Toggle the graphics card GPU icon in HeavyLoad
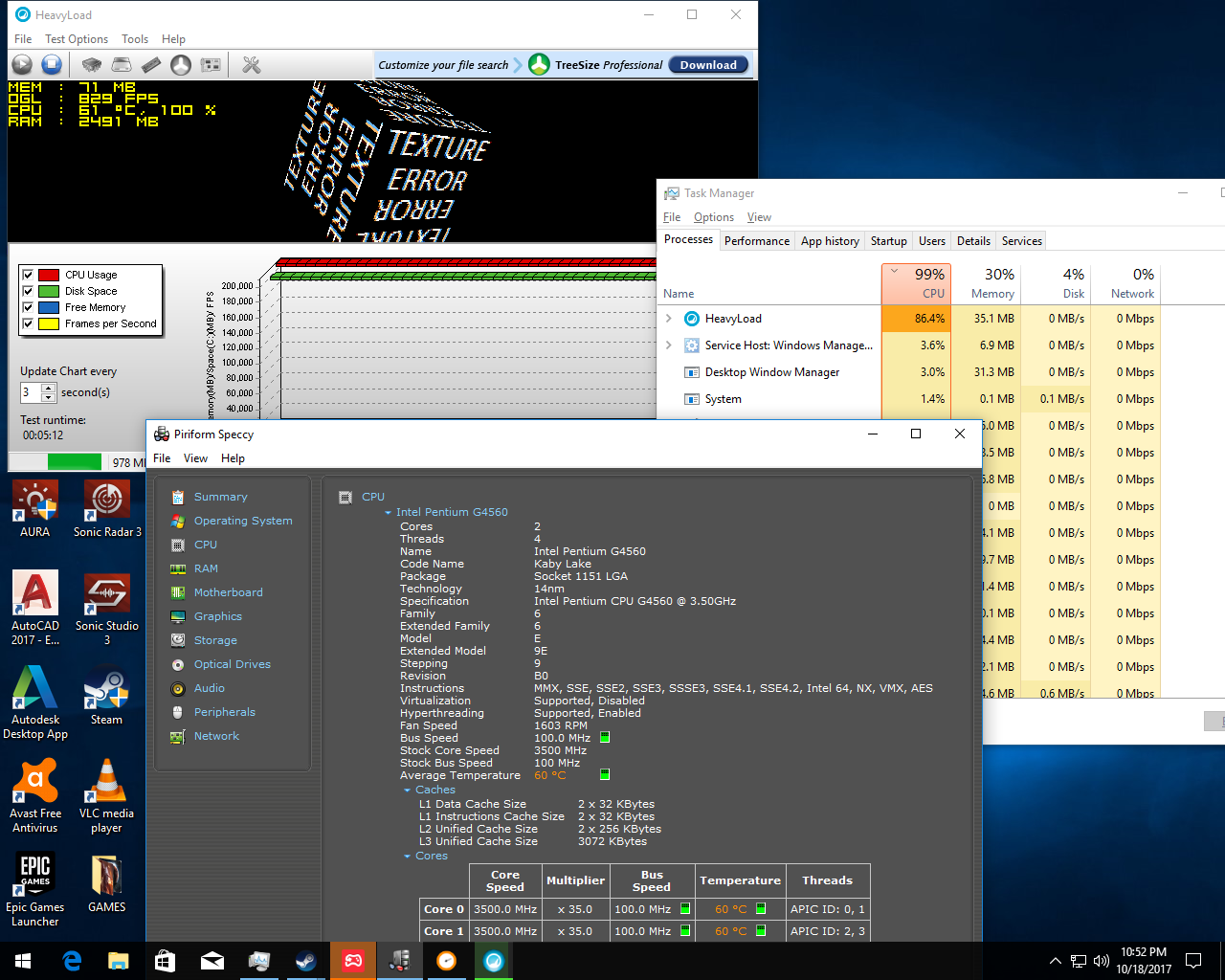Viewport: 1225px width, 980px height. (x=211, y=64)
